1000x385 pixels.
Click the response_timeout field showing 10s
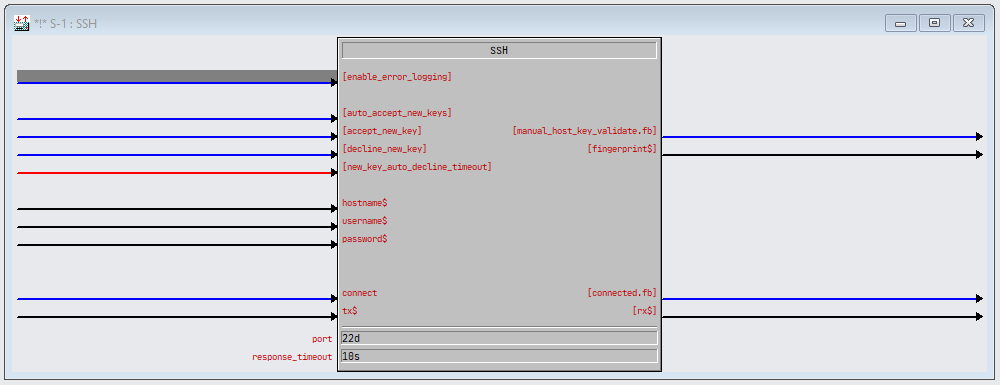tap(499, 356)
